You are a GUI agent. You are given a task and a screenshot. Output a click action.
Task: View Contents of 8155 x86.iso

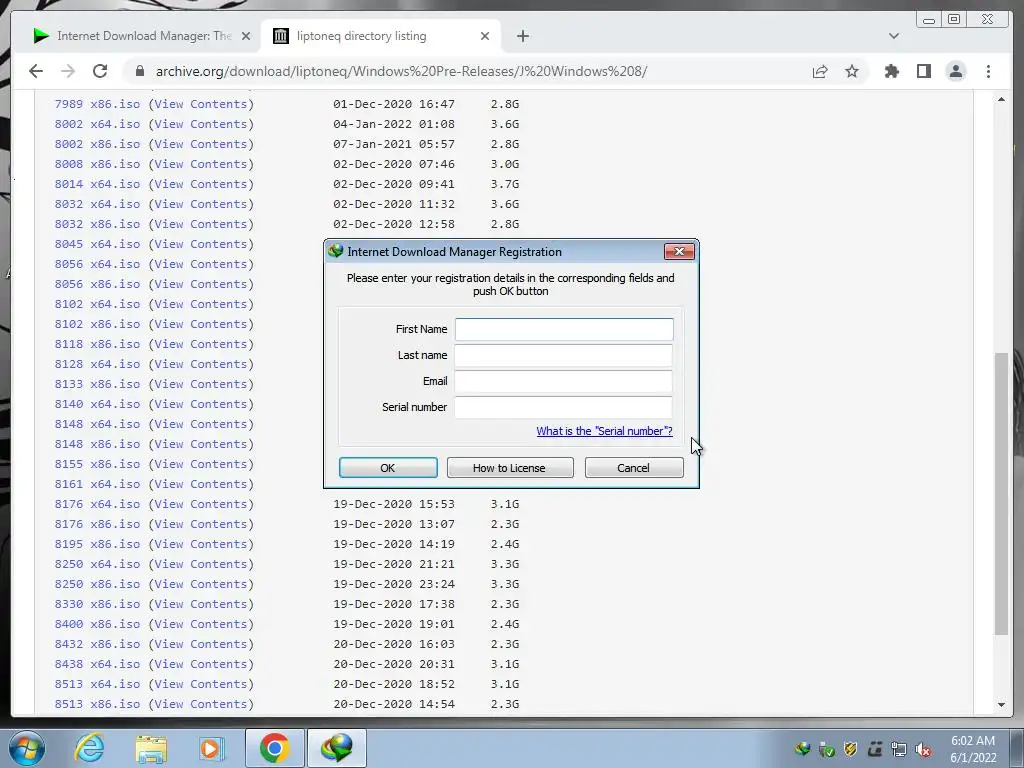[x=201, y=464]
